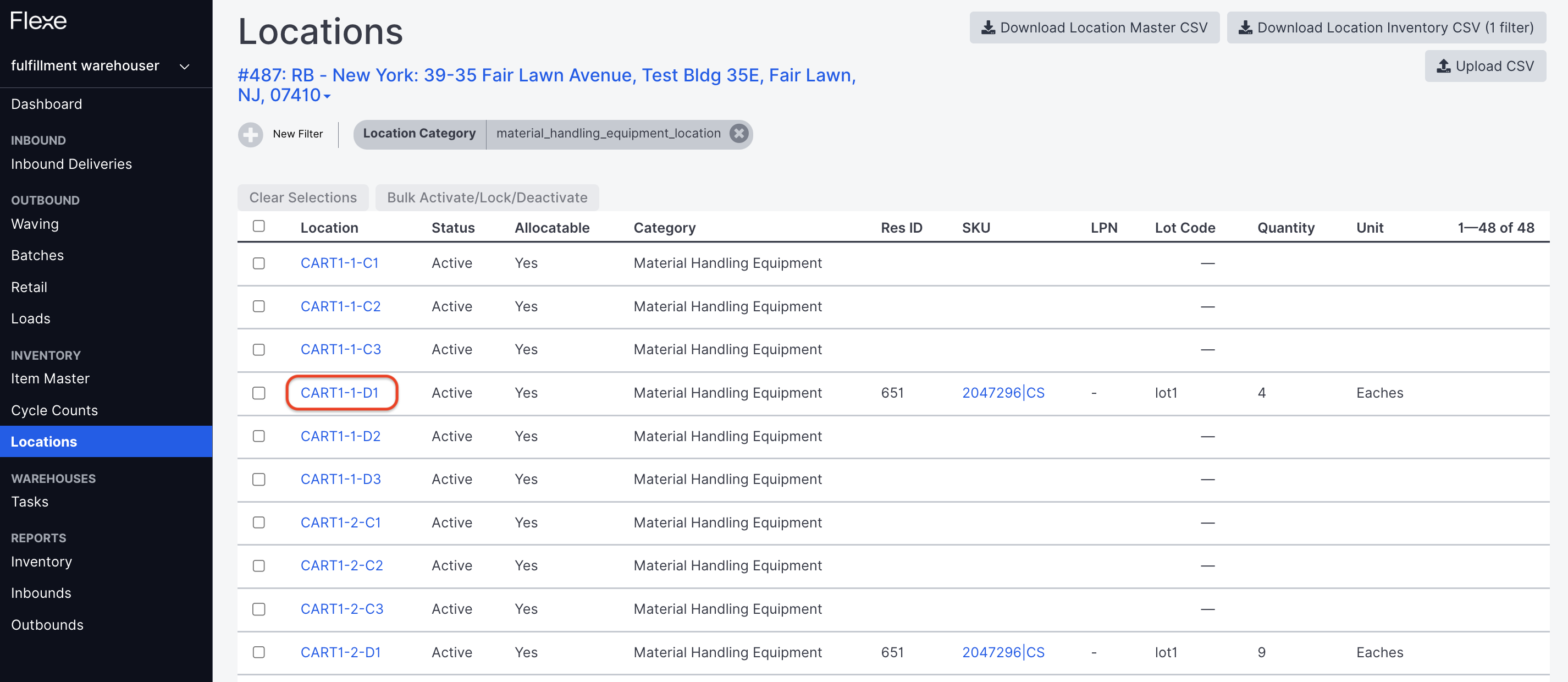Open location CART1-2-C2 link

click(342, 566)
